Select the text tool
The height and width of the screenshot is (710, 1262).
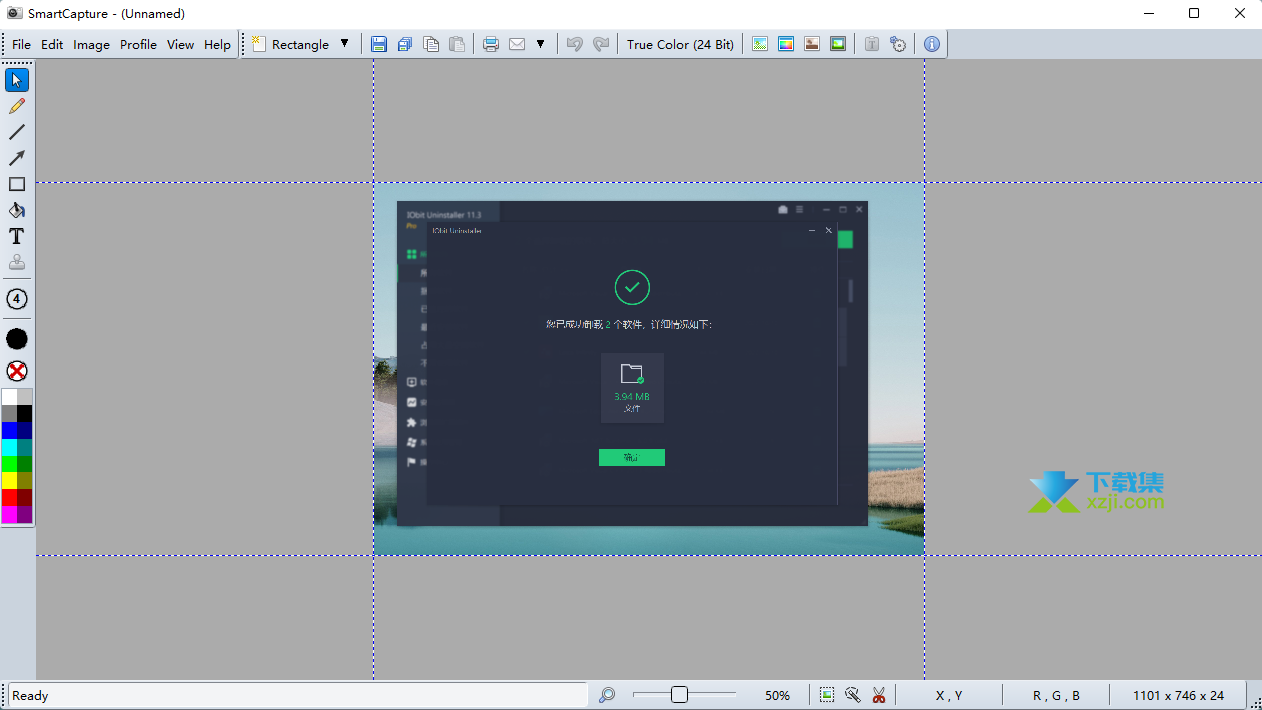click(x=17, y=236)
